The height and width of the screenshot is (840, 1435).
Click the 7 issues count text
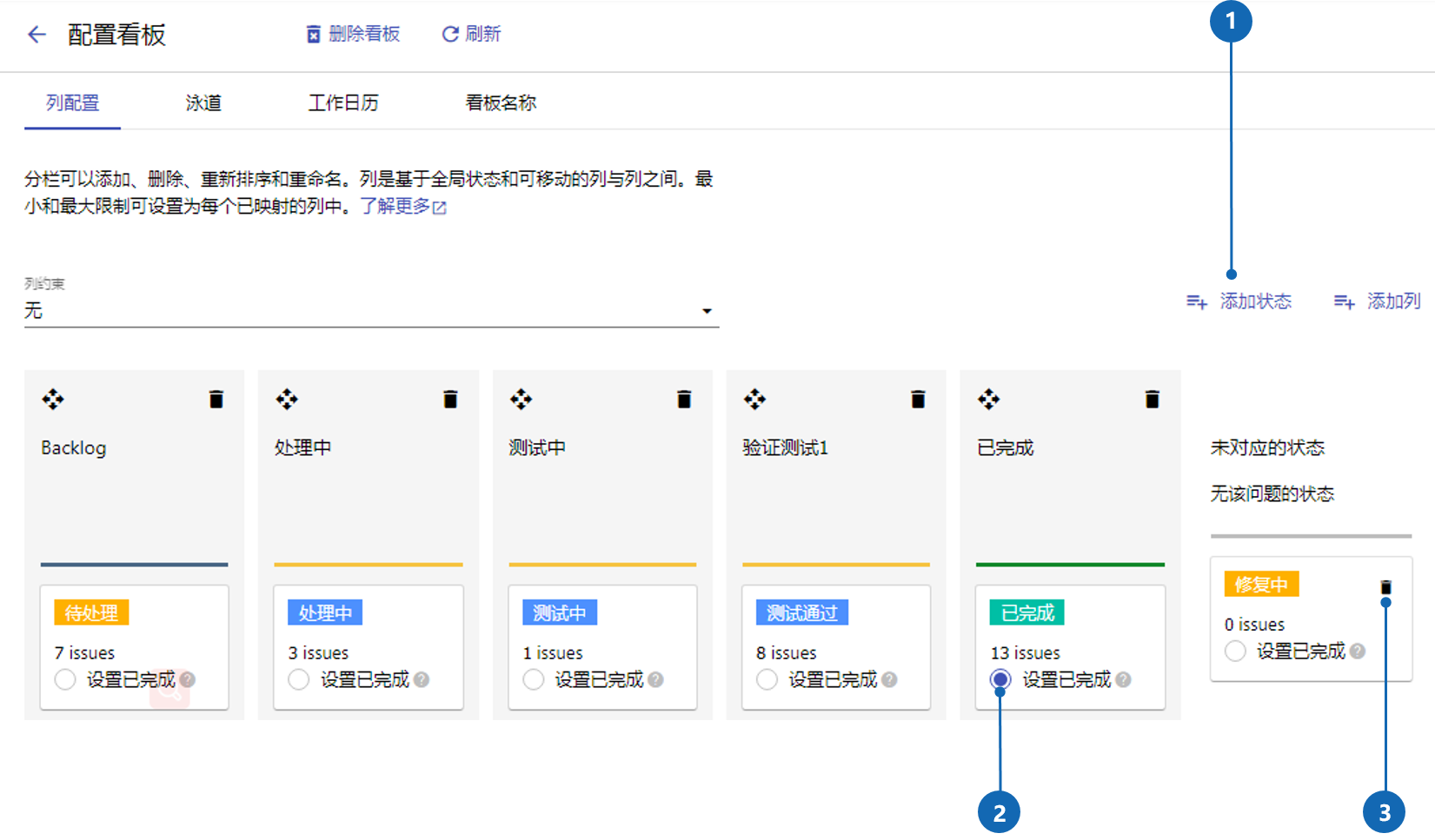pos(84,653)
